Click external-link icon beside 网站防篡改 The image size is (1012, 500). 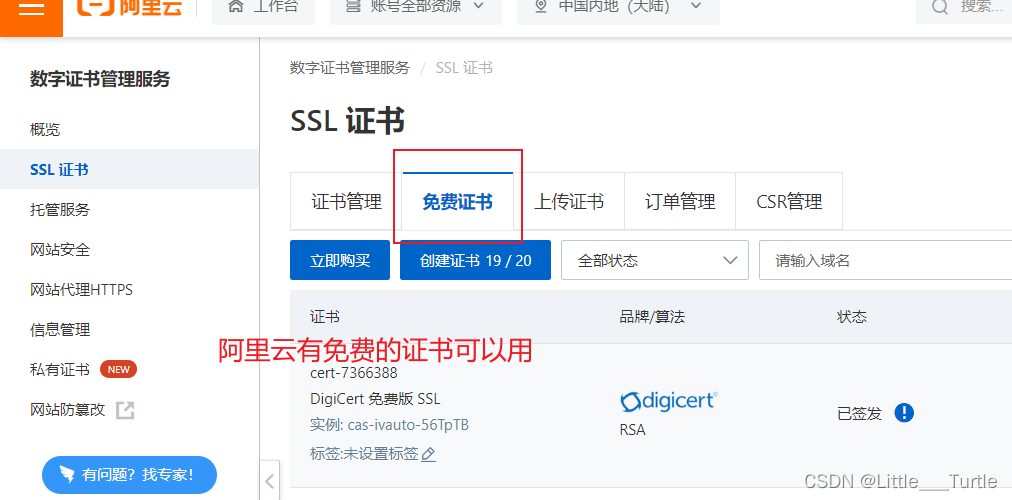click(125, 410)
